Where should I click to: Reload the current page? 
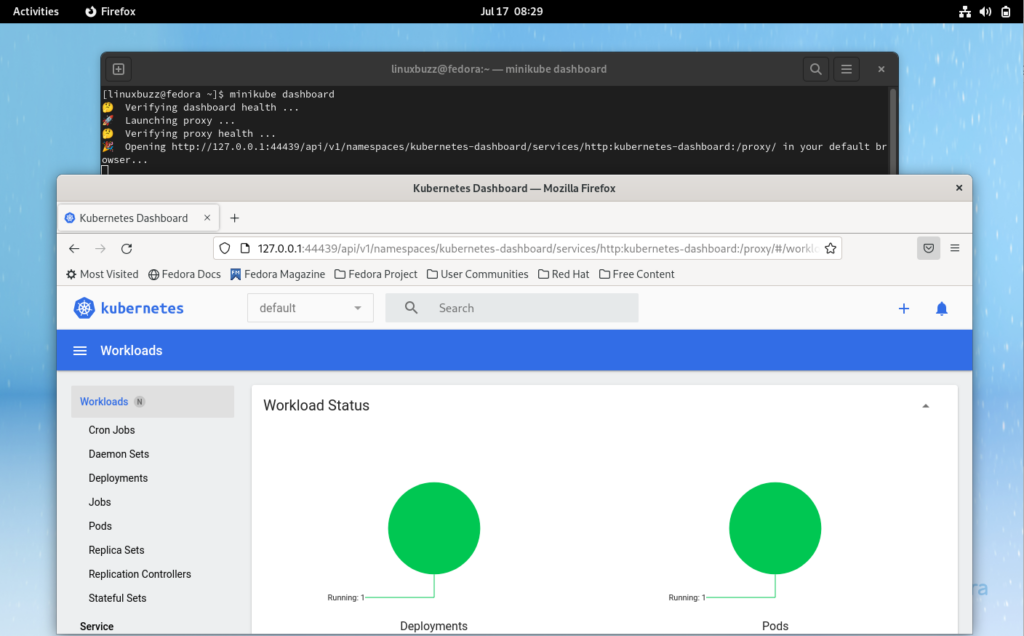pyautogui.click(x=127, y=248)
